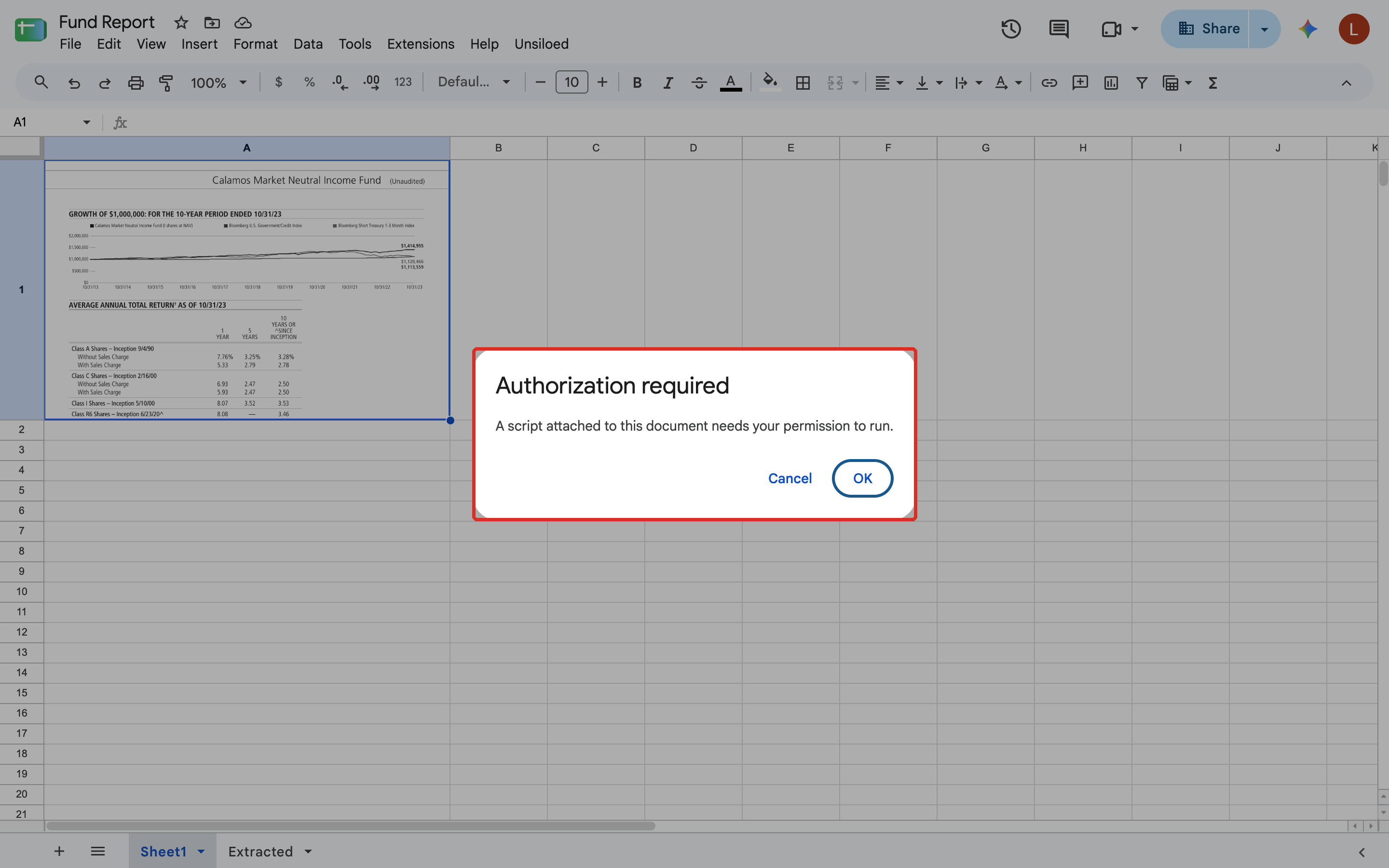Open the Data menu
The width and height of the screenshot is (1389, 868).
click(308, 44)
